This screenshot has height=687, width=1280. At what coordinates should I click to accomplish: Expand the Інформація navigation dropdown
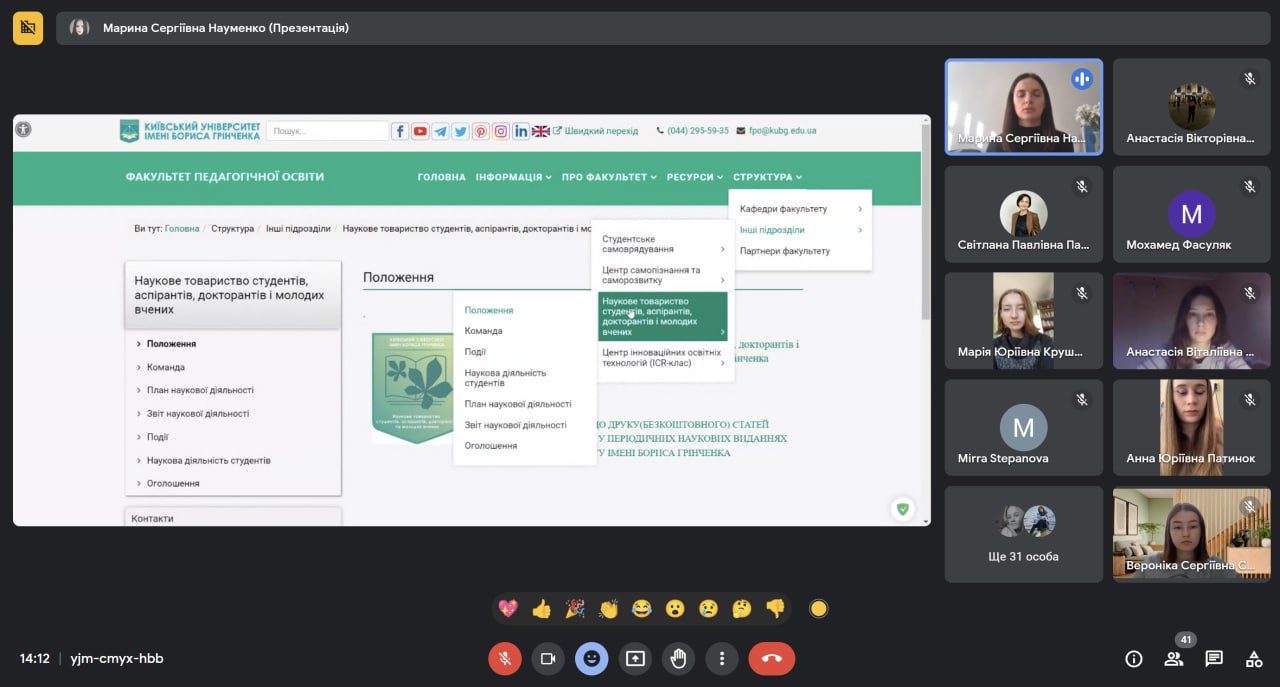pos(513,177)
